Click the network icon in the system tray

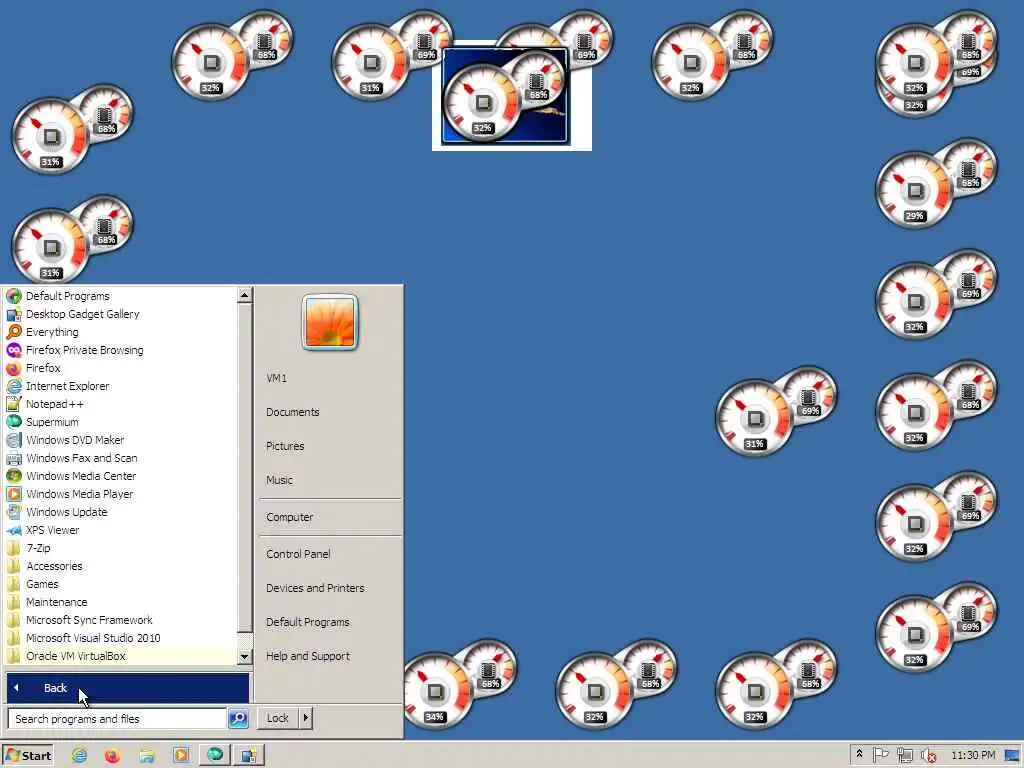pos(904,756)
